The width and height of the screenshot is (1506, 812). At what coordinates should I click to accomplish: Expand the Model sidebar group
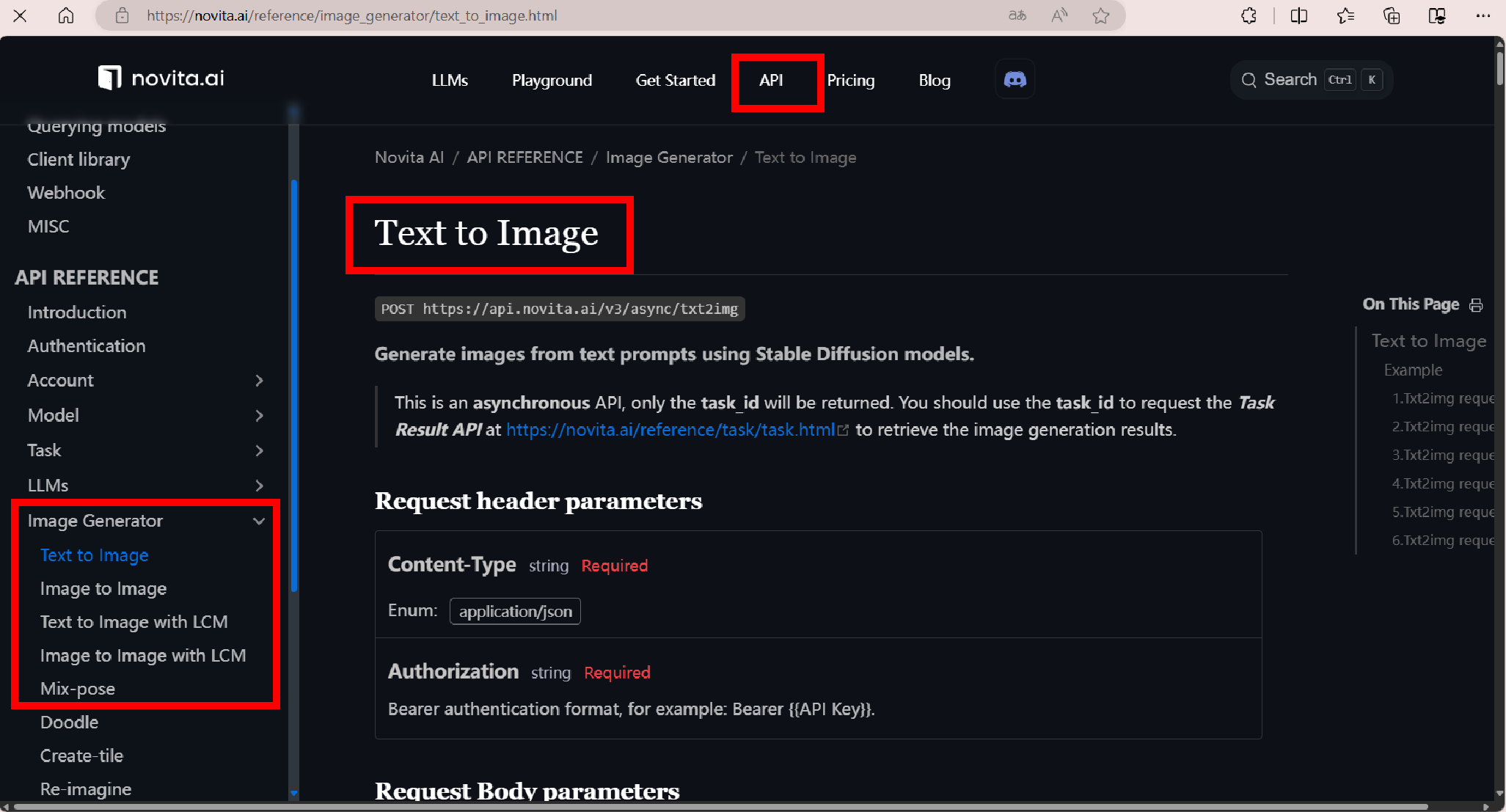pos(259,415)
